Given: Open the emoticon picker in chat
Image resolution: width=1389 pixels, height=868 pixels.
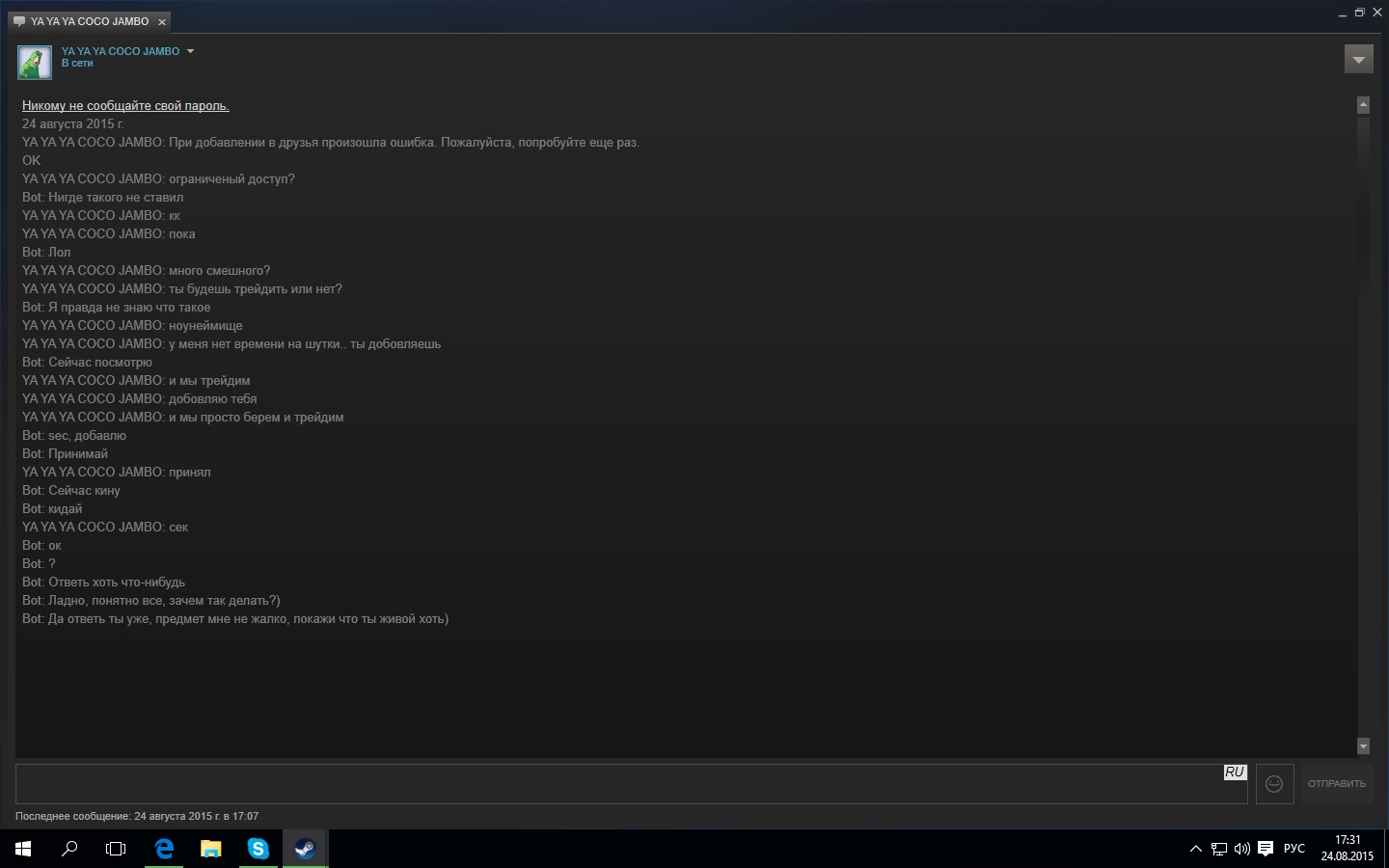Looking at the screenshot, I should tap(1274, 784).
